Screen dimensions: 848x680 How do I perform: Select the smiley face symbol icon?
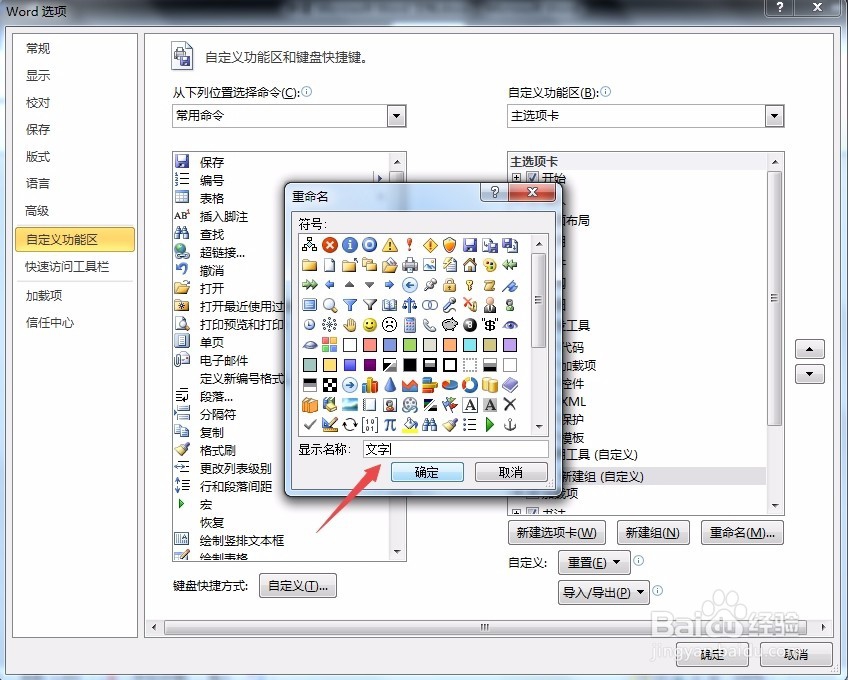coord(370,325)
